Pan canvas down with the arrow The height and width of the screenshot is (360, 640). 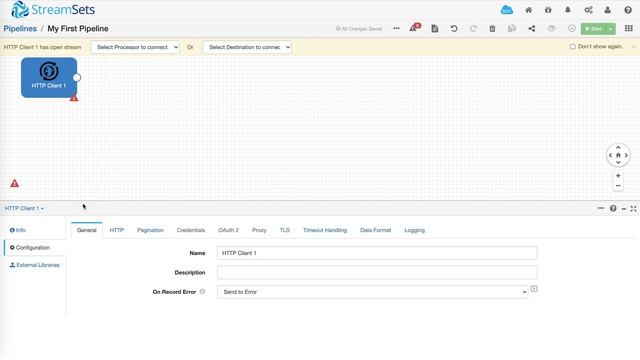tap(618, 162)
